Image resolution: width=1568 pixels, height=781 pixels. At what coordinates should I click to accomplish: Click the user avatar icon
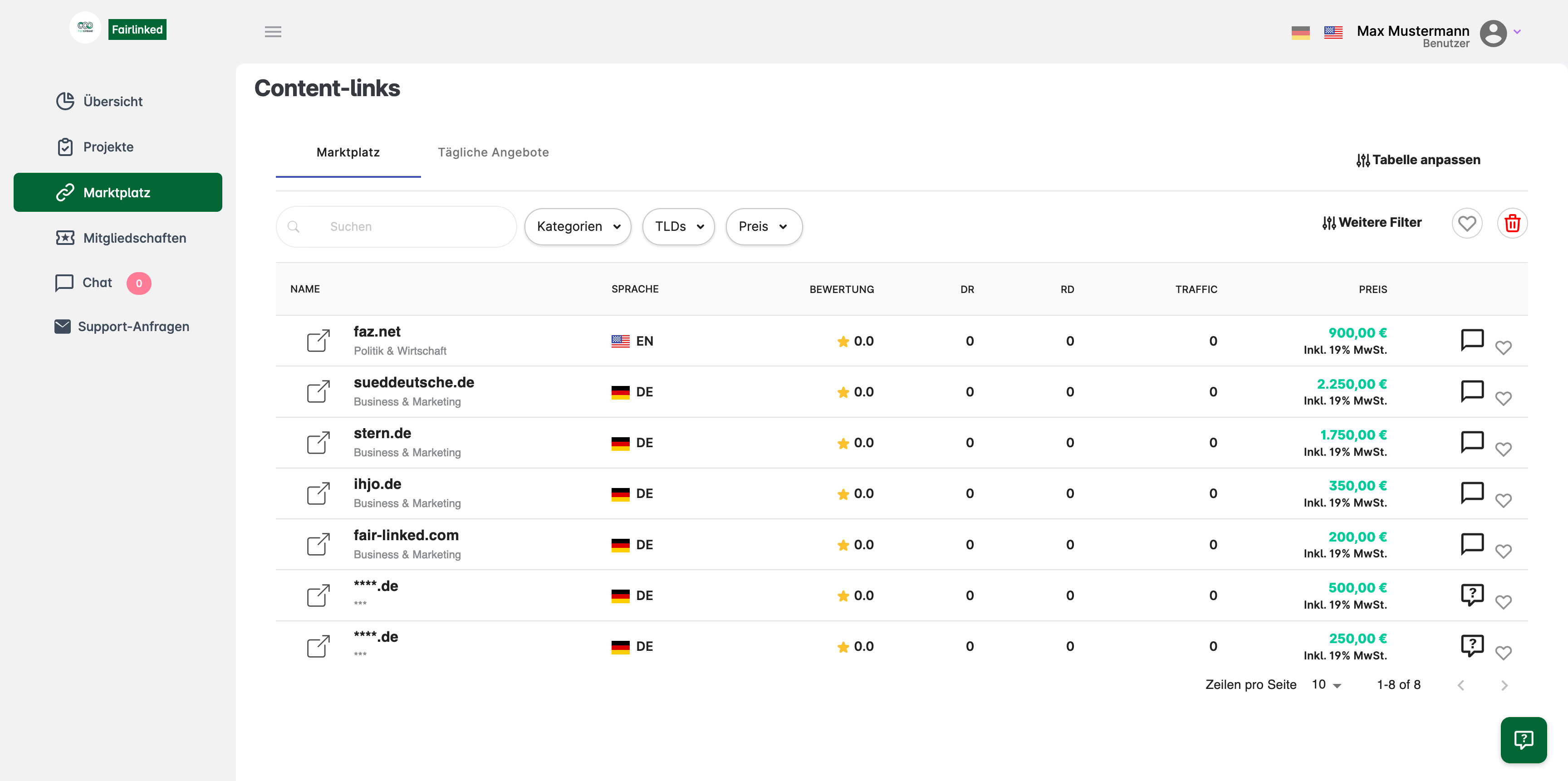point(1493,33)
